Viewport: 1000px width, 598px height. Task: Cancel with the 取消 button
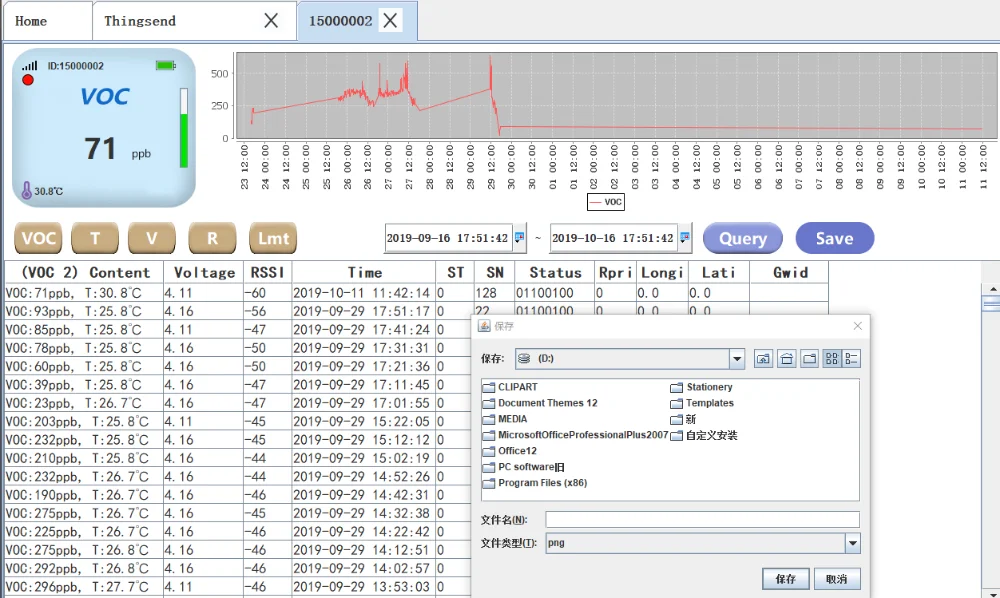[837, 579]
